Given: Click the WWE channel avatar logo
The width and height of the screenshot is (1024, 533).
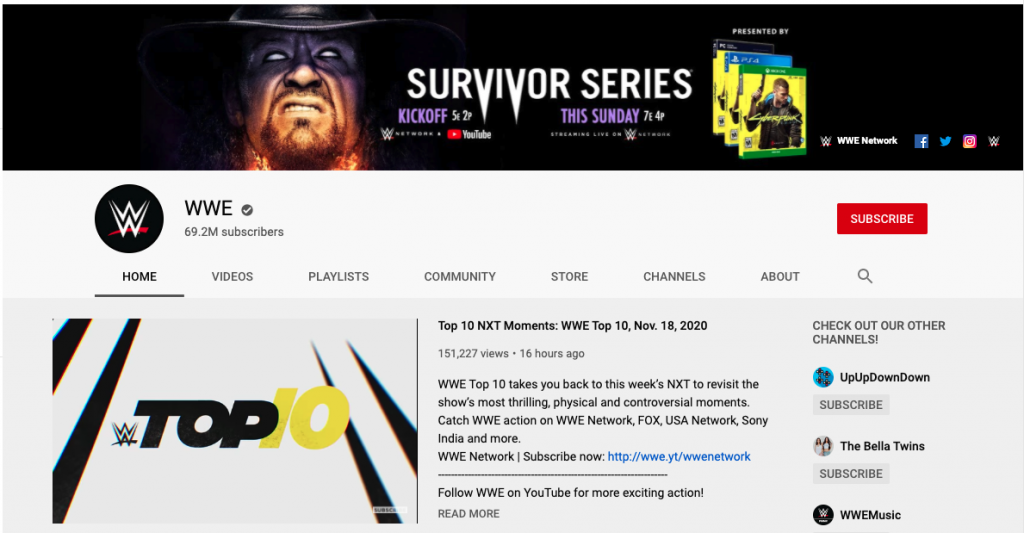Looking at the screenshot, I should pos(129,219).
